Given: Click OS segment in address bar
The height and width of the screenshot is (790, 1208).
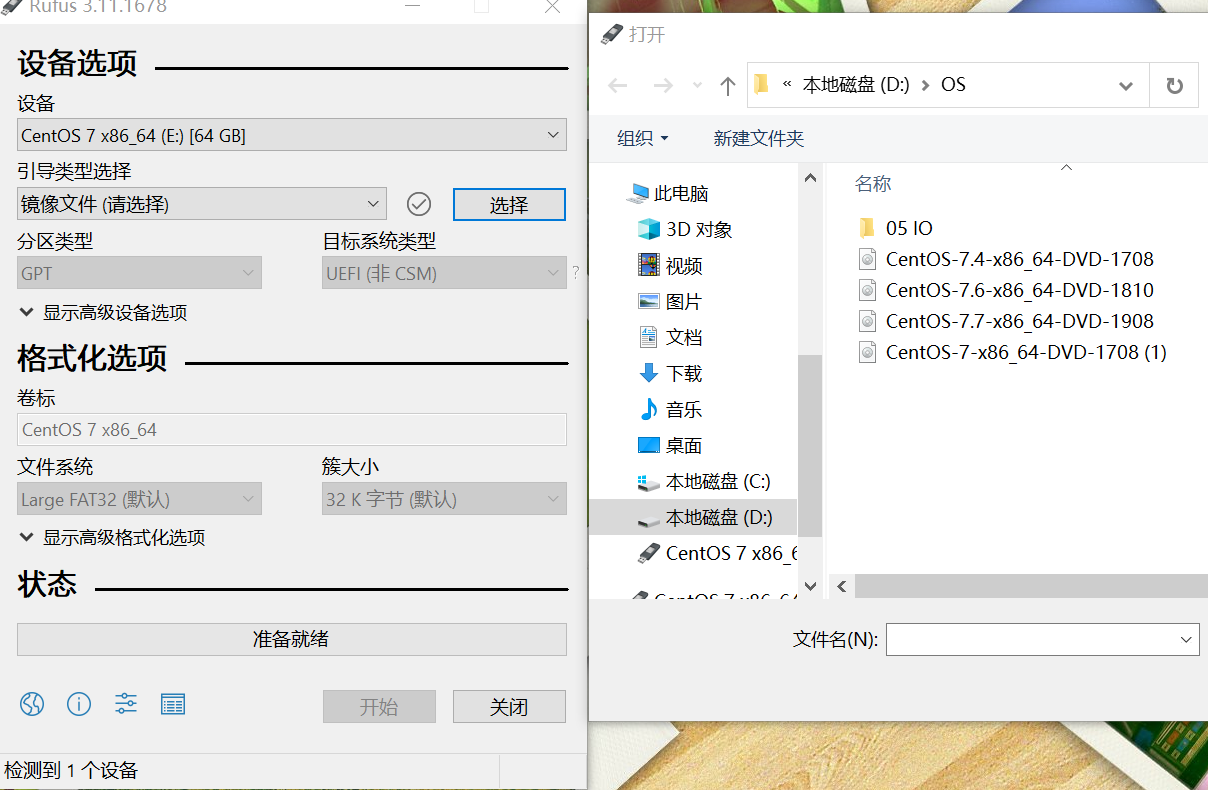Looking at the screenshot, I should pyautogui.click(x=954, y=85).
